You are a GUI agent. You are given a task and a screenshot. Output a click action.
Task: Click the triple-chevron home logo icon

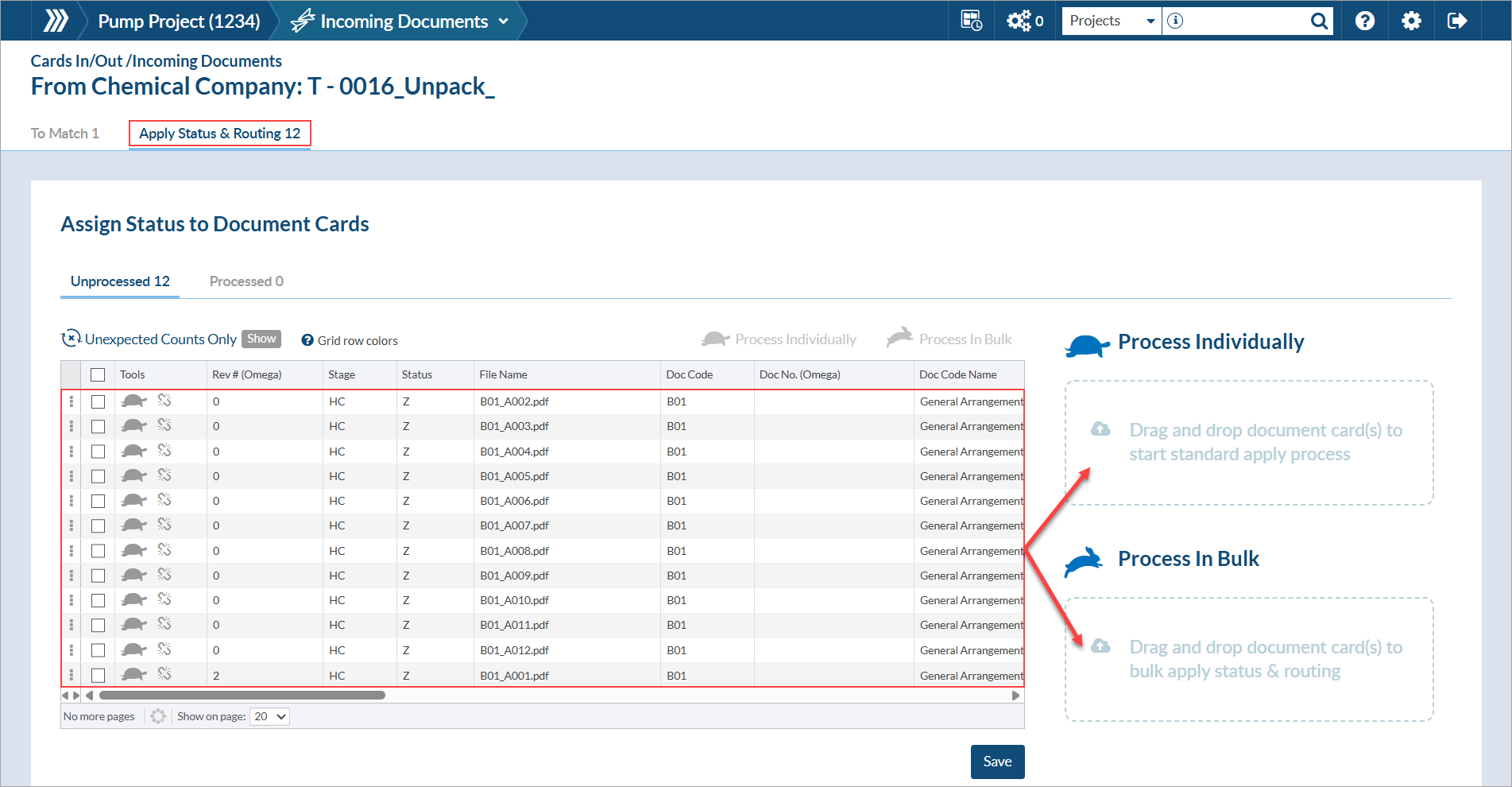(55, 21)
